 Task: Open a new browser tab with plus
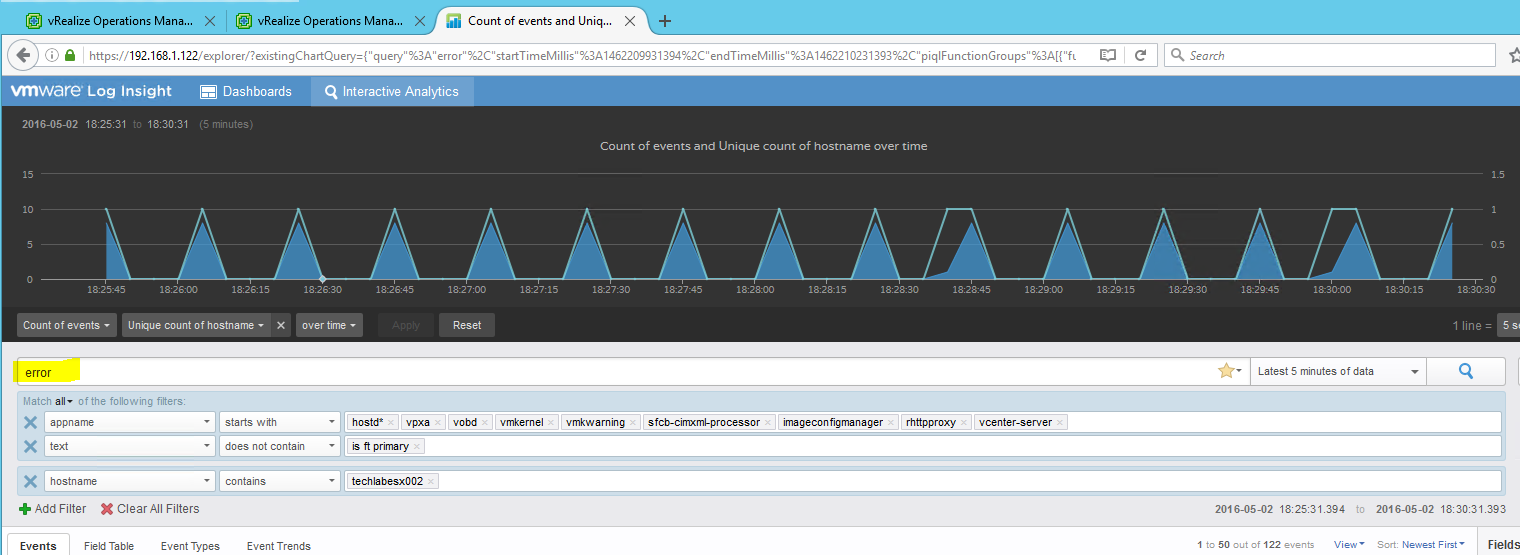coord(665,20)
